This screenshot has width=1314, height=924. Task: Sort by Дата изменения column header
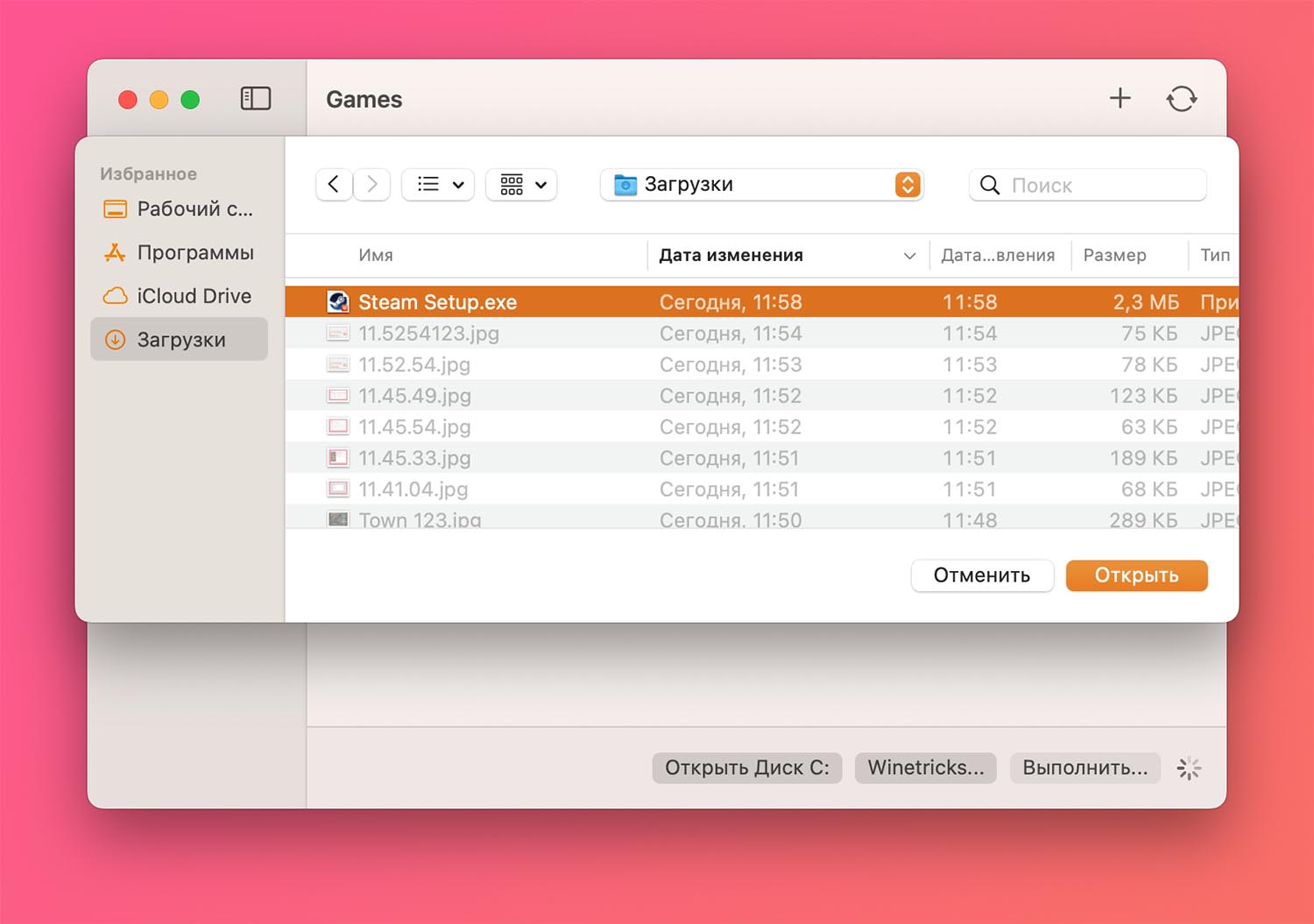[731, 255]
